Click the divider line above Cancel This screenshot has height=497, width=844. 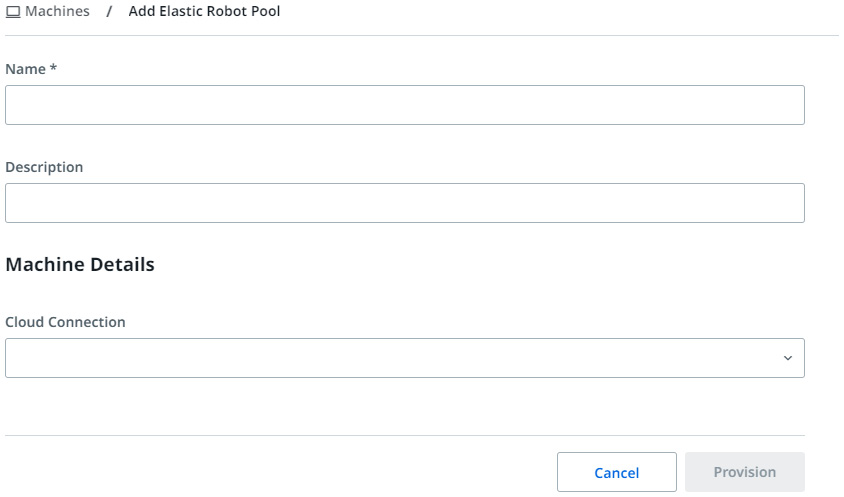click(405, 435)
